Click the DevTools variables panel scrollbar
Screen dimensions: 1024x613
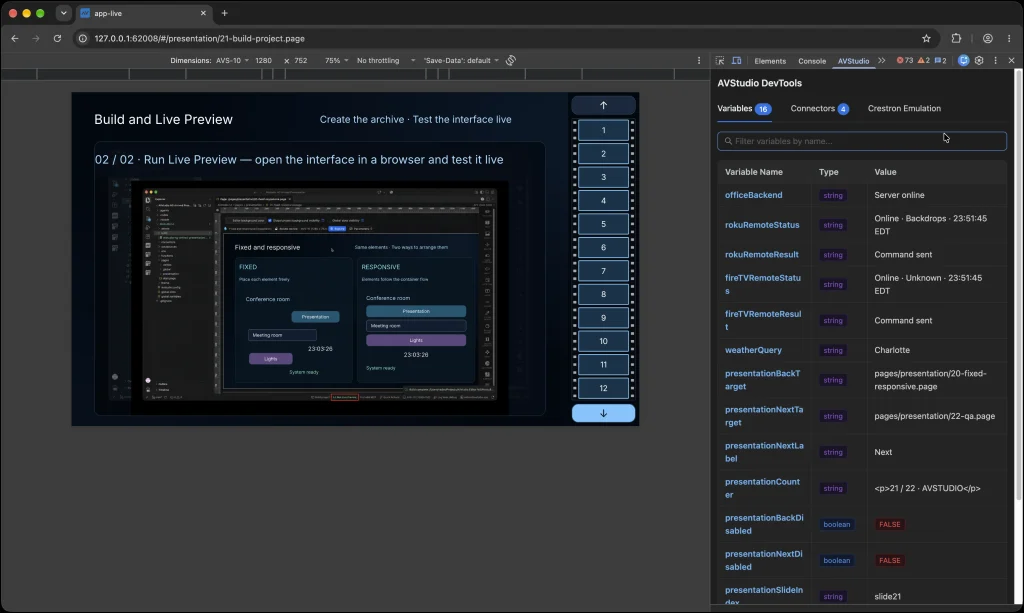(x=1018, y=287)
